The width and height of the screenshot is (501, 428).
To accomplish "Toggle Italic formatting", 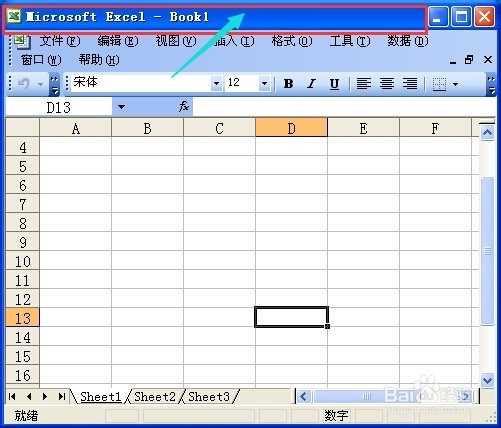I will 311,84.
